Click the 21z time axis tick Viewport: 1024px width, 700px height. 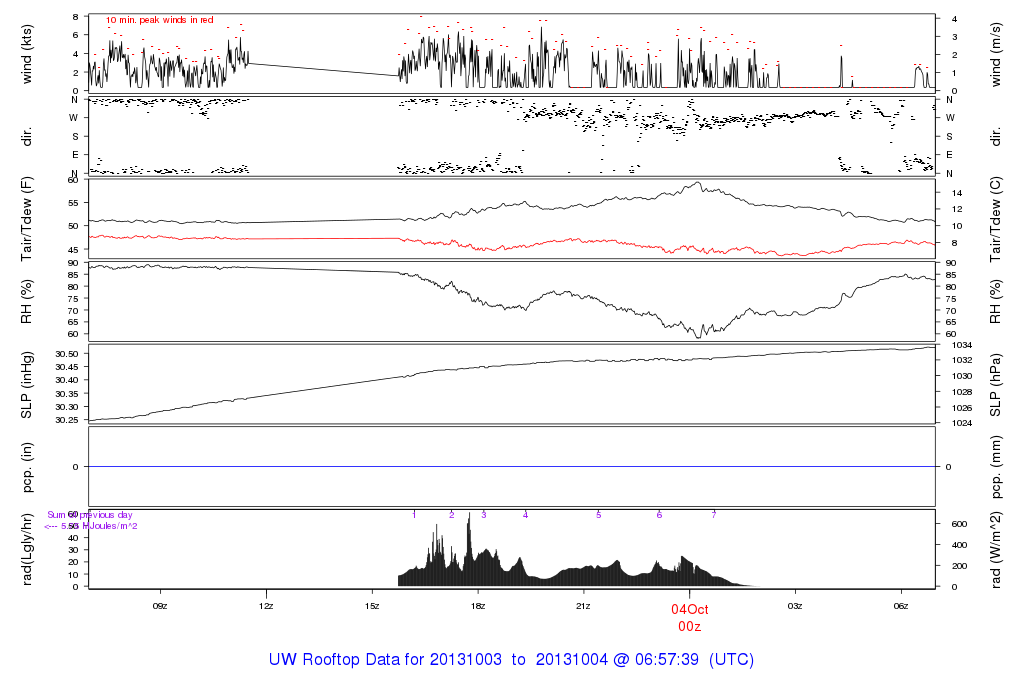pyautogui.click(x=583, y=606)
